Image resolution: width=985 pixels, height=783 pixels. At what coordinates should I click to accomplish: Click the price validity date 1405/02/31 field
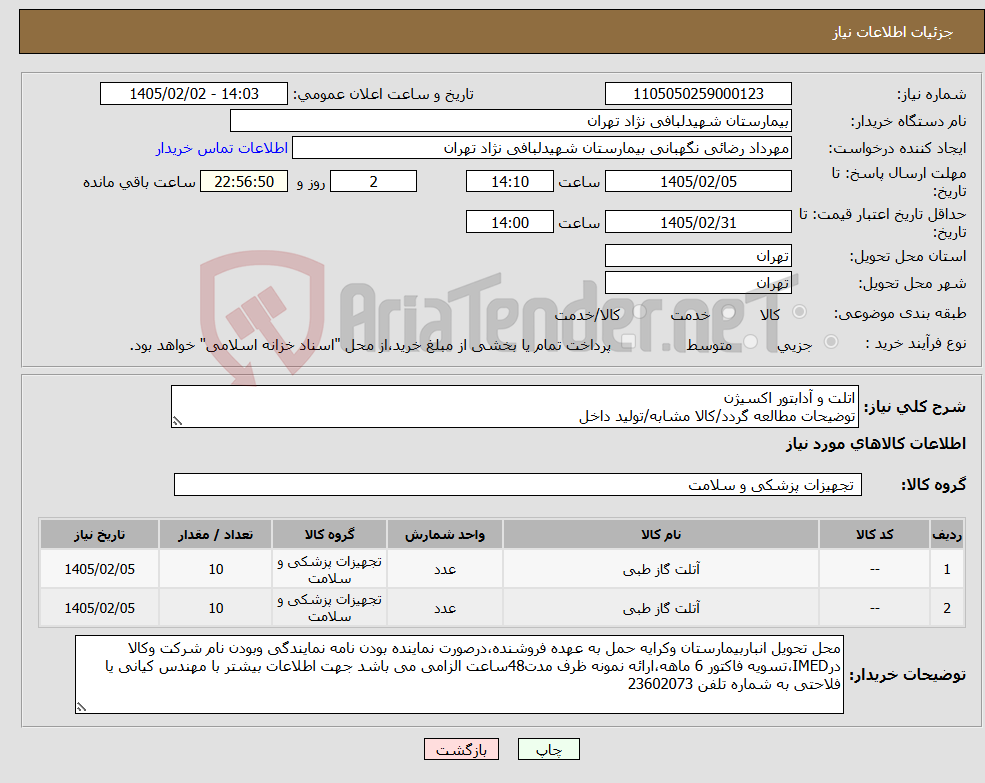pos(698,222)
